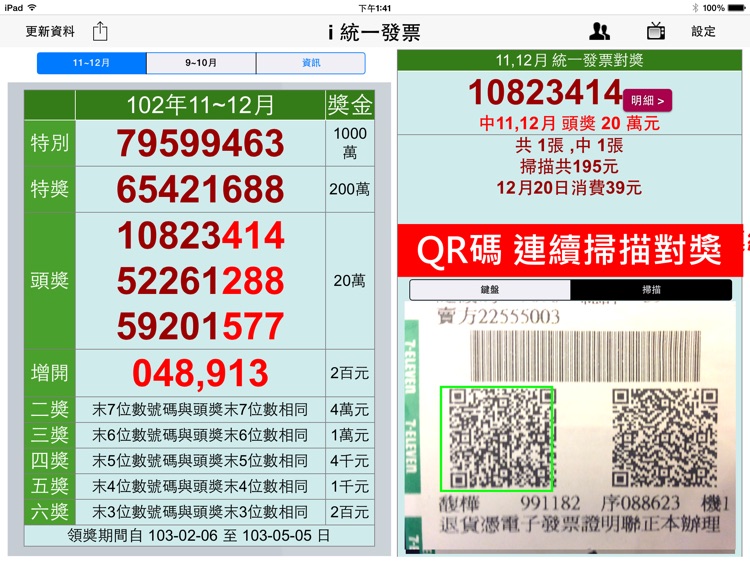Image resolution: width=750 pixels, height=563 pixels.
Task: Tap additional prize numbers 048,913
Action: (200, 373)
